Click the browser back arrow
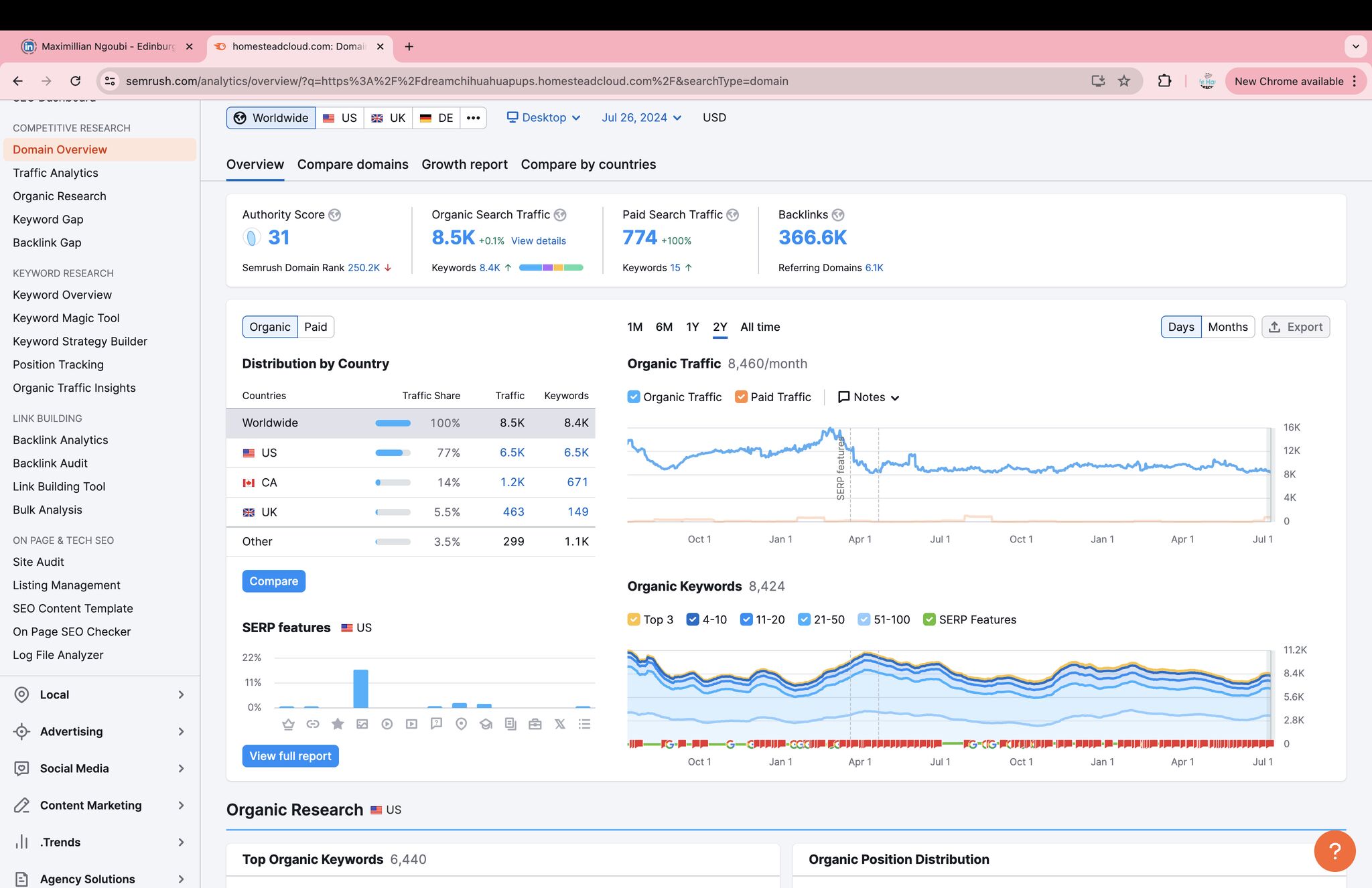 [x=18, y=81]
